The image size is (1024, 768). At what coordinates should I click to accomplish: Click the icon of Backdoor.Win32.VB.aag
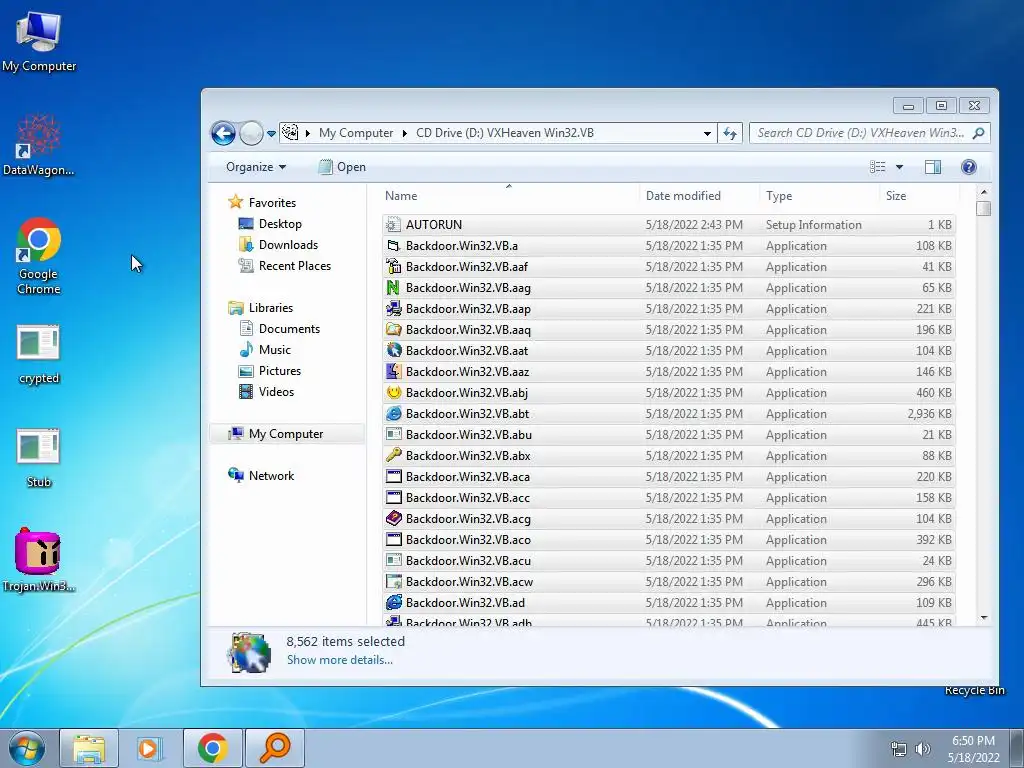392,287
